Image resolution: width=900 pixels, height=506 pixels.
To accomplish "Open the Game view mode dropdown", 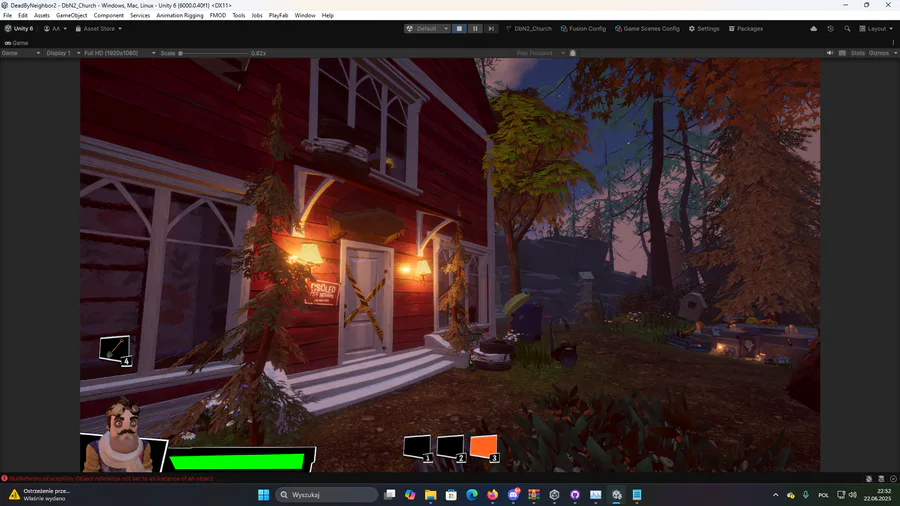I will pos(21,53).
